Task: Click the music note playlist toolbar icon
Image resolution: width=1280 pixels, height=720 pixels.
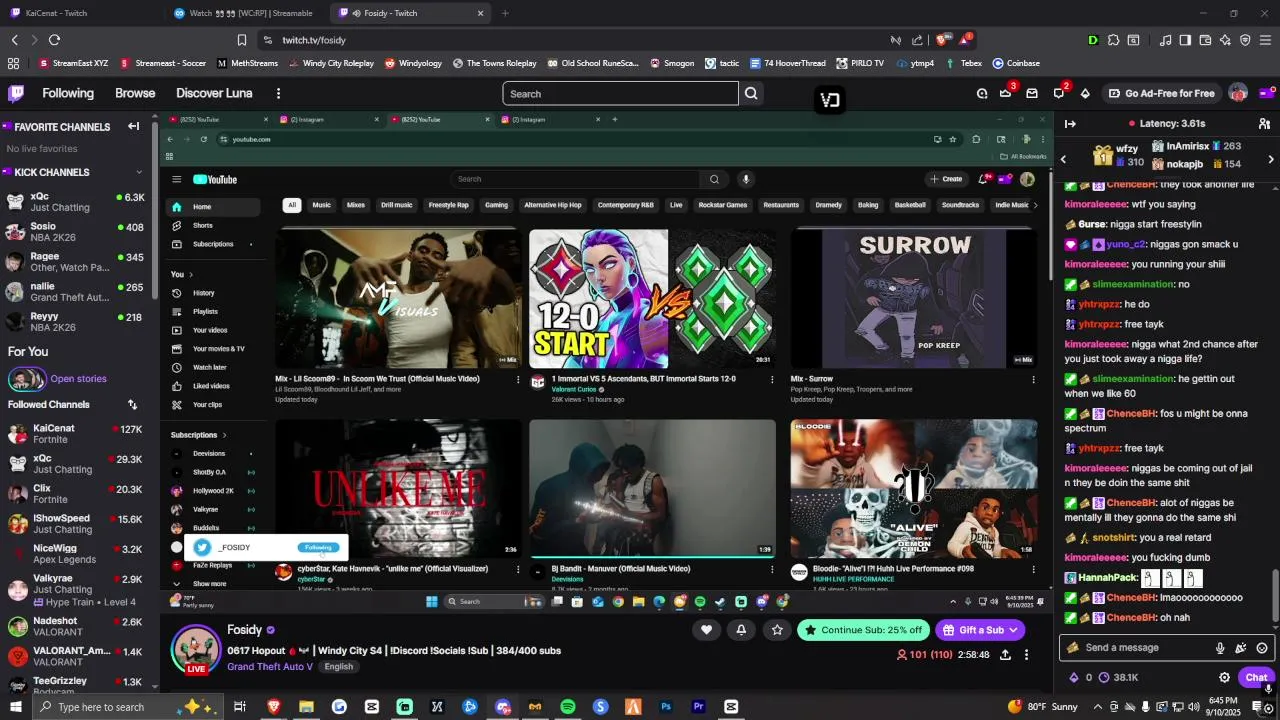Action: 1165,40
